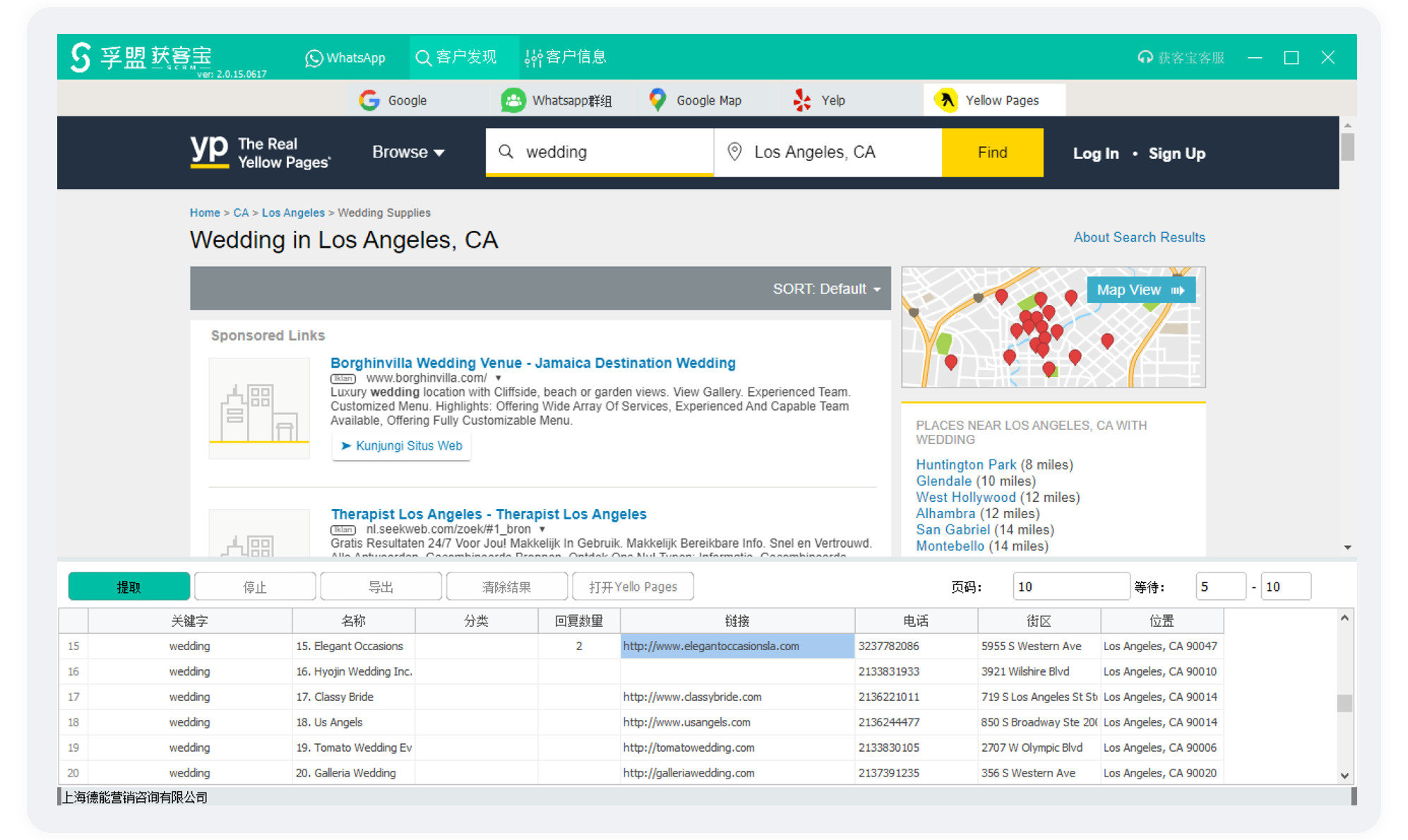This screenshot has height=840, width=1408.
Task: Open the 客户信息 tab
Action: pyautogui.click(x=566, y=57)
